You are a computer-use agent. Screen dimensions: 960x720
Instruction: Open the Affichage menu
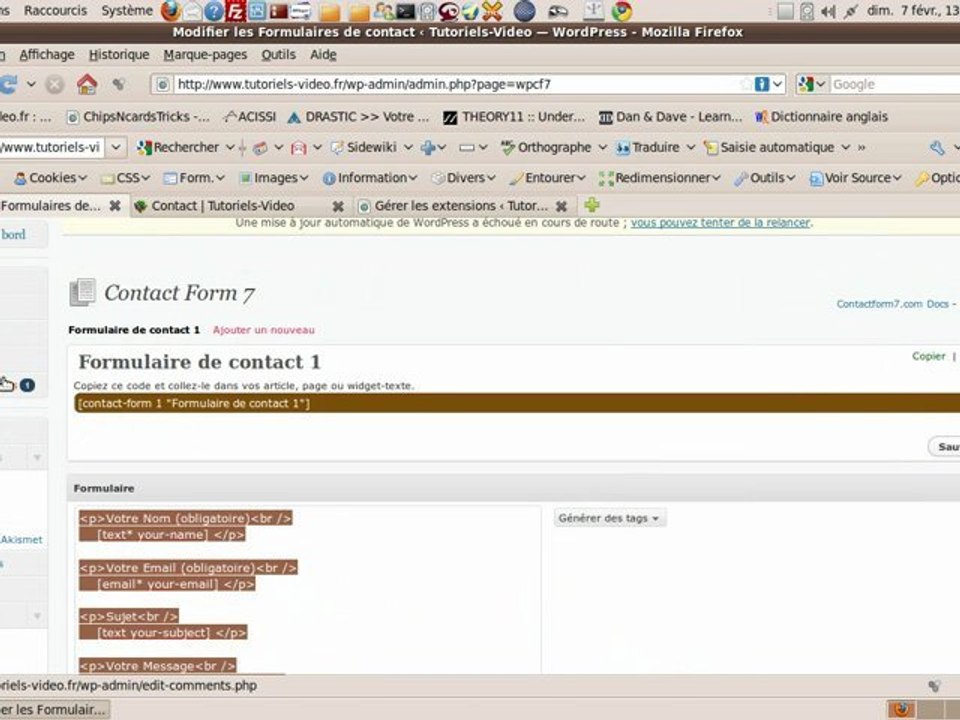click(47, 54)
